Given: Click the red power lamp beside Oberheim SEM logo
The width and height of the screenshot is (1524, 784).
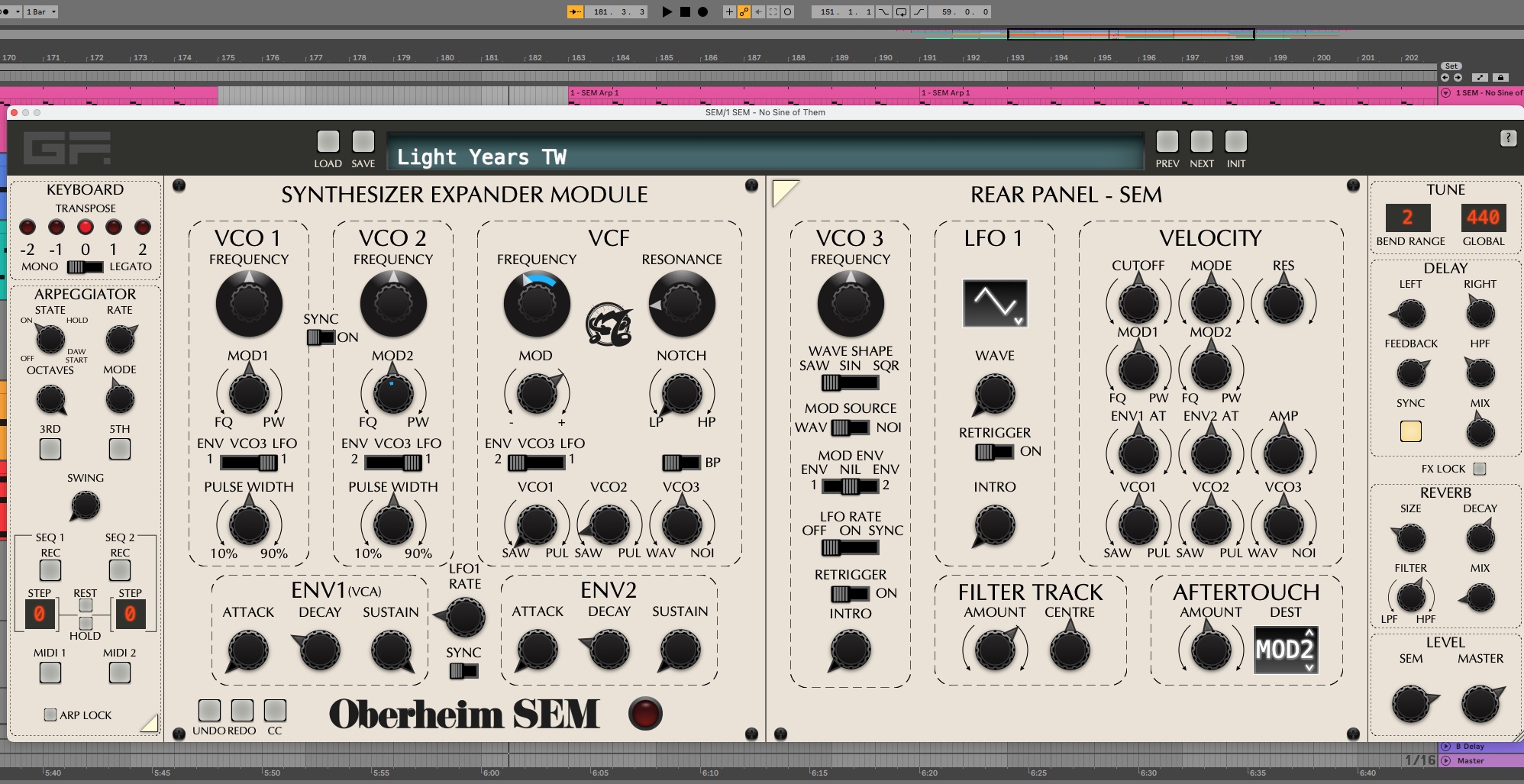Looking at the screenshot, I should (646, 713).
